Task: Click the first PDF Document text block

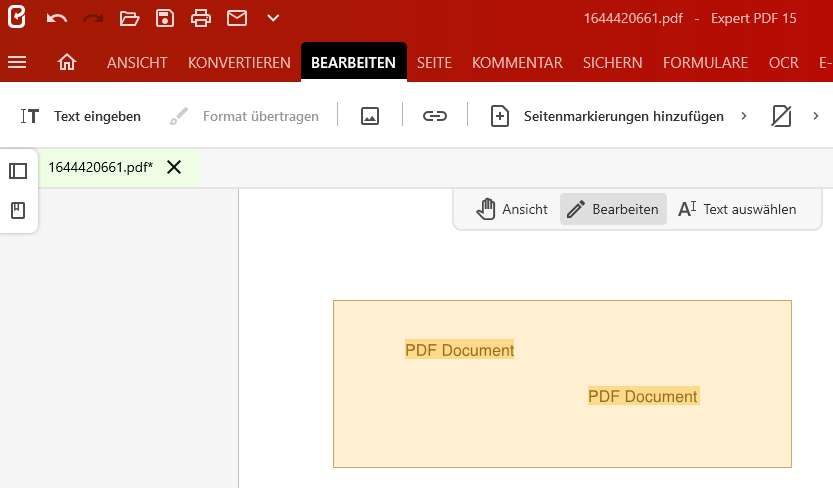Action: tap(460, 350)
